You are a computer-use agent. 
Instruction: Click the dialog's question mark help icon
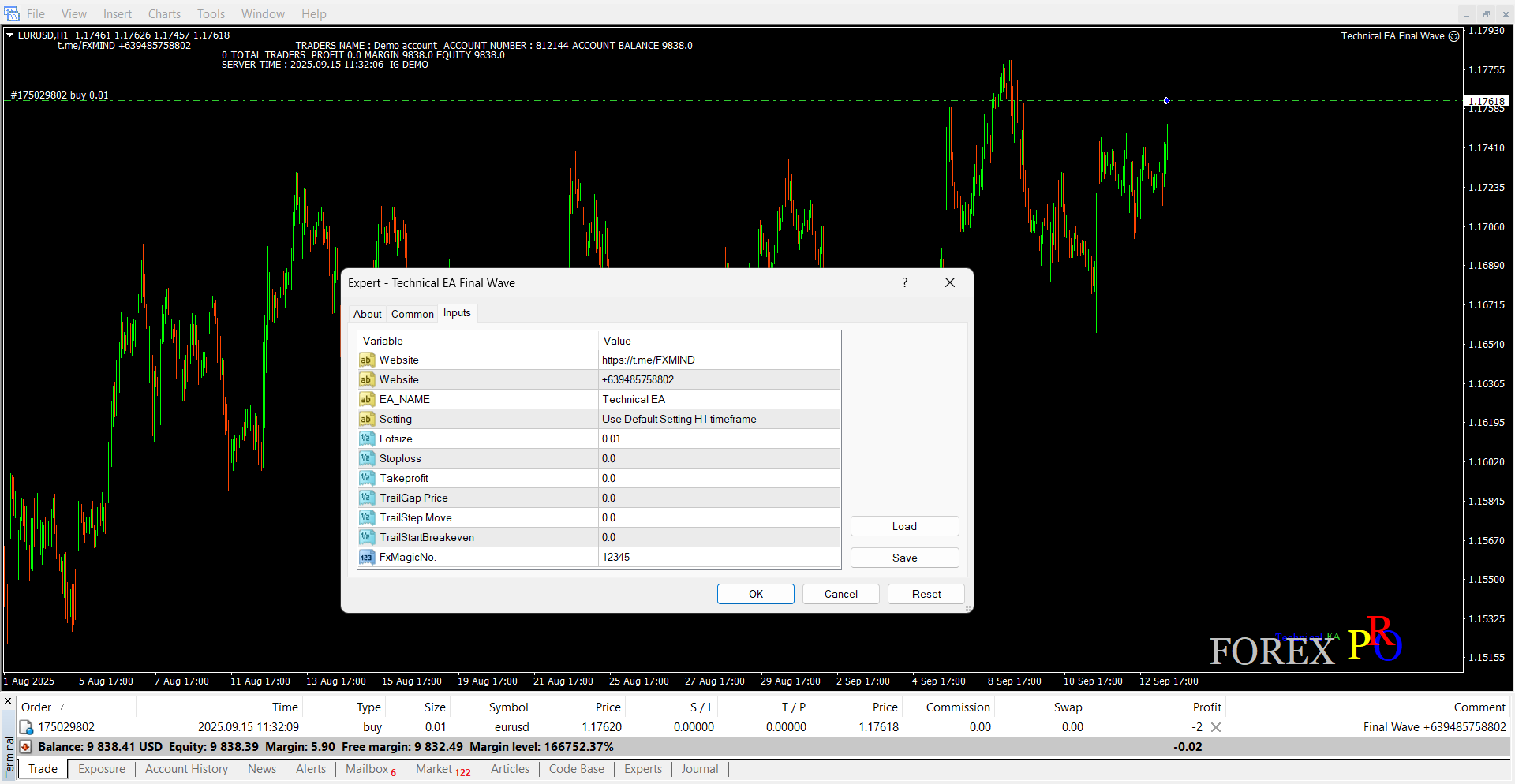(x=904, y=282)
